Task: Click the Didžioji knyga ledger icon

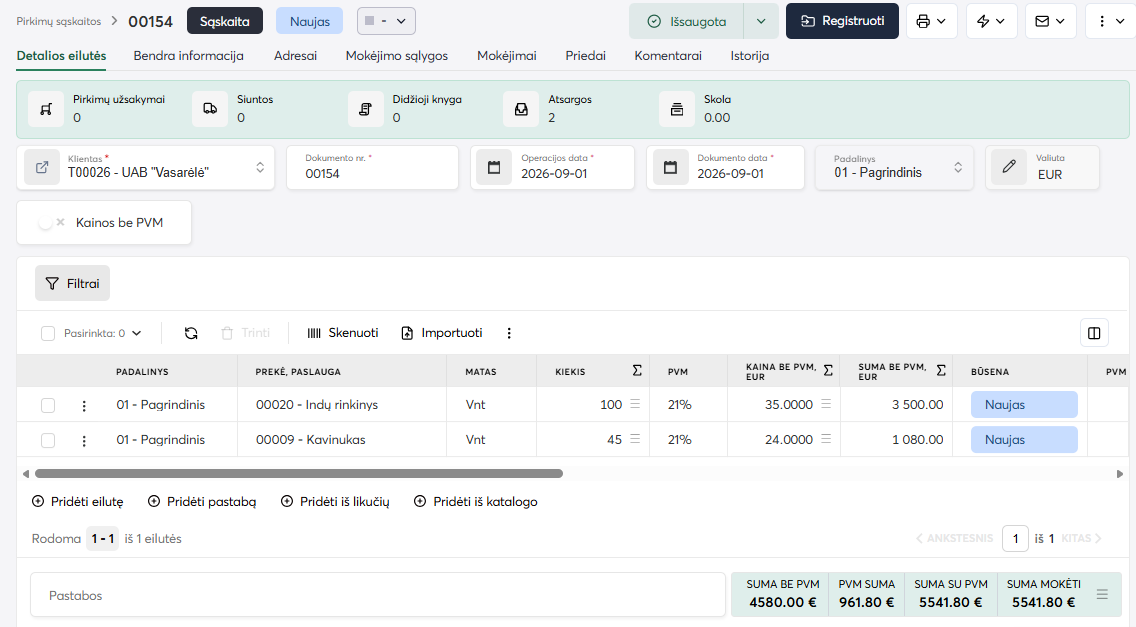Action: point(366,109)
